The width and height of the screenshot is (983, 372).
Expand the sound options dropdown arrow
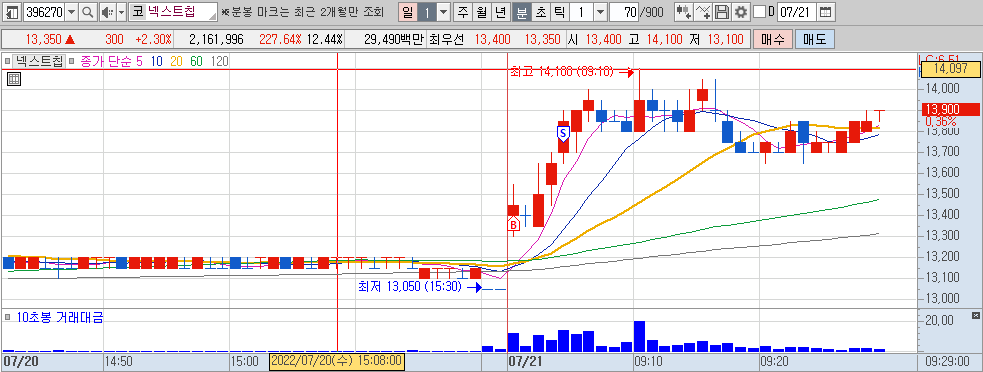pos(121,12)
